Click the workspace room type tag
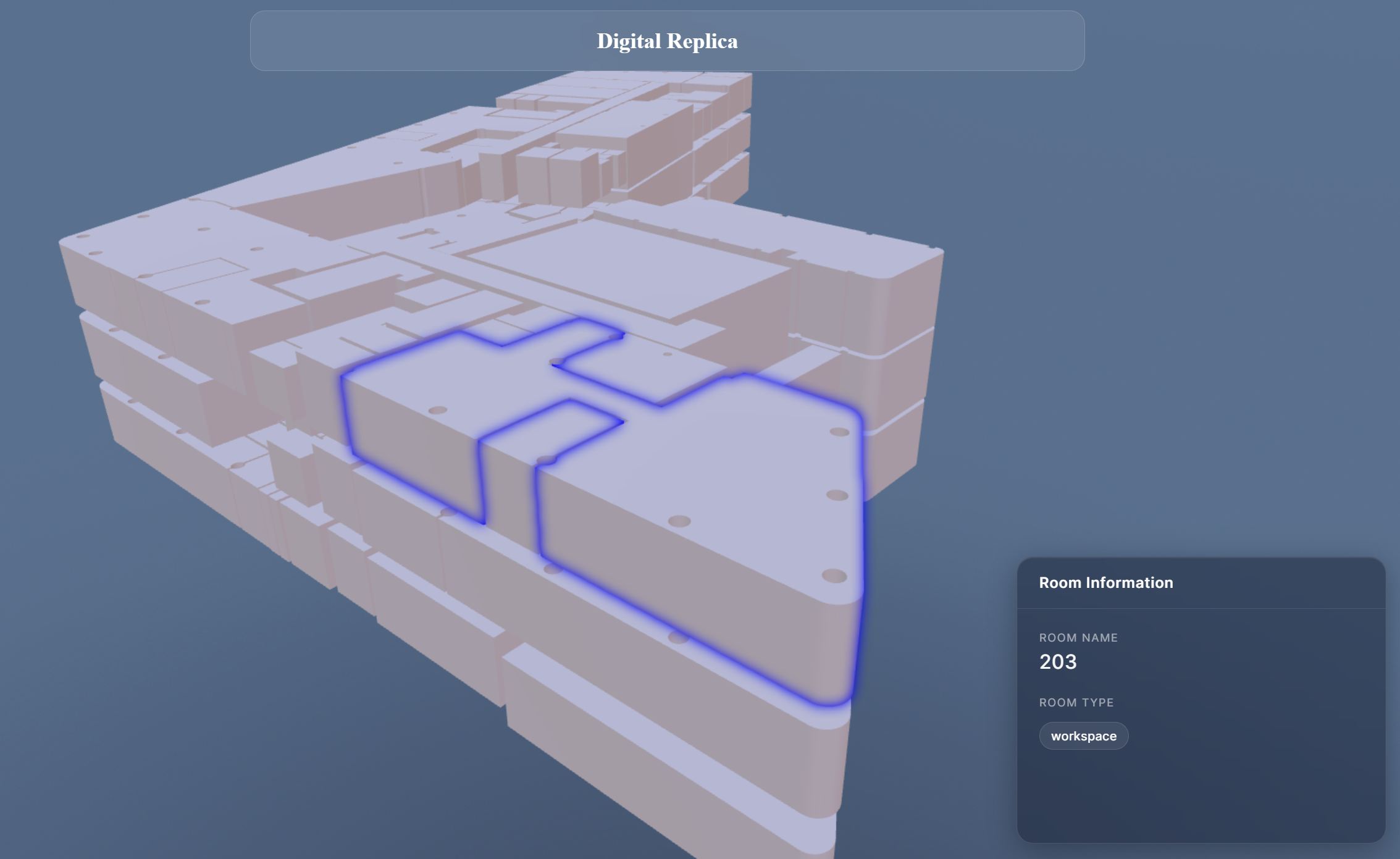This screenshot has height=859, width=1400. pyautogui.click(x=1084, y=736)
